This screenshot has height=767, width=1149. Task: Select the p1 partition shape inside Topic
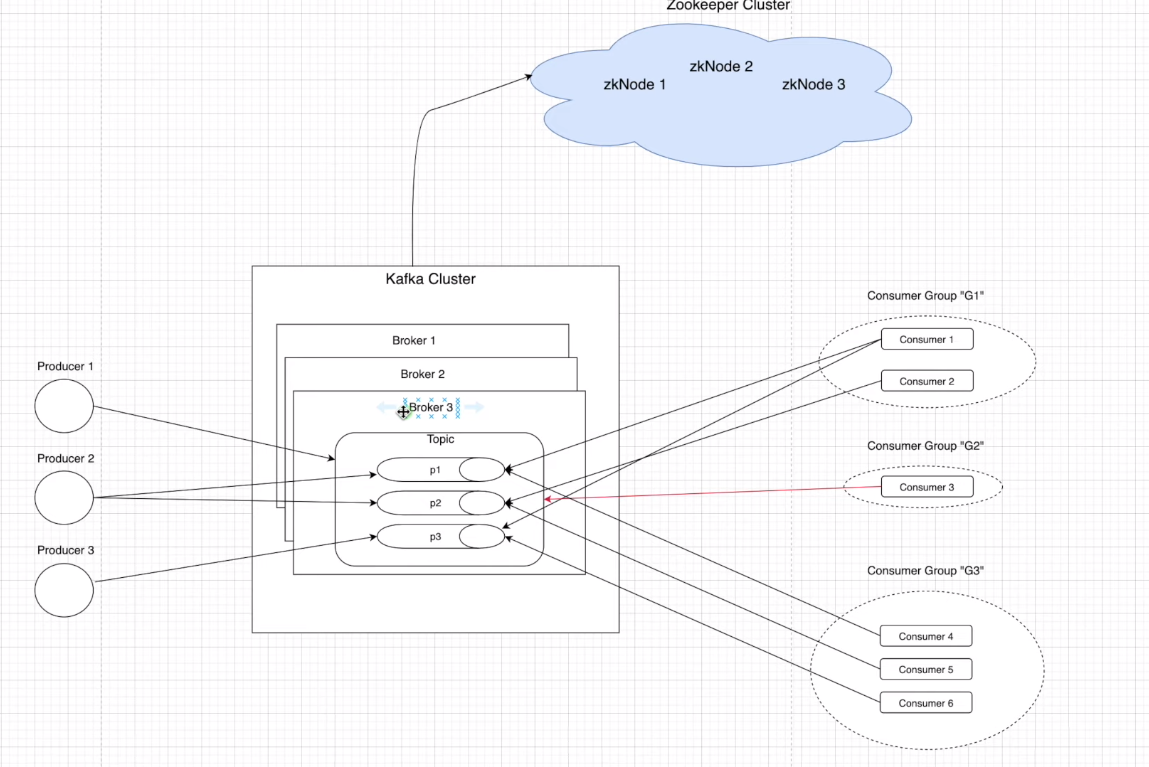[435, 469]
